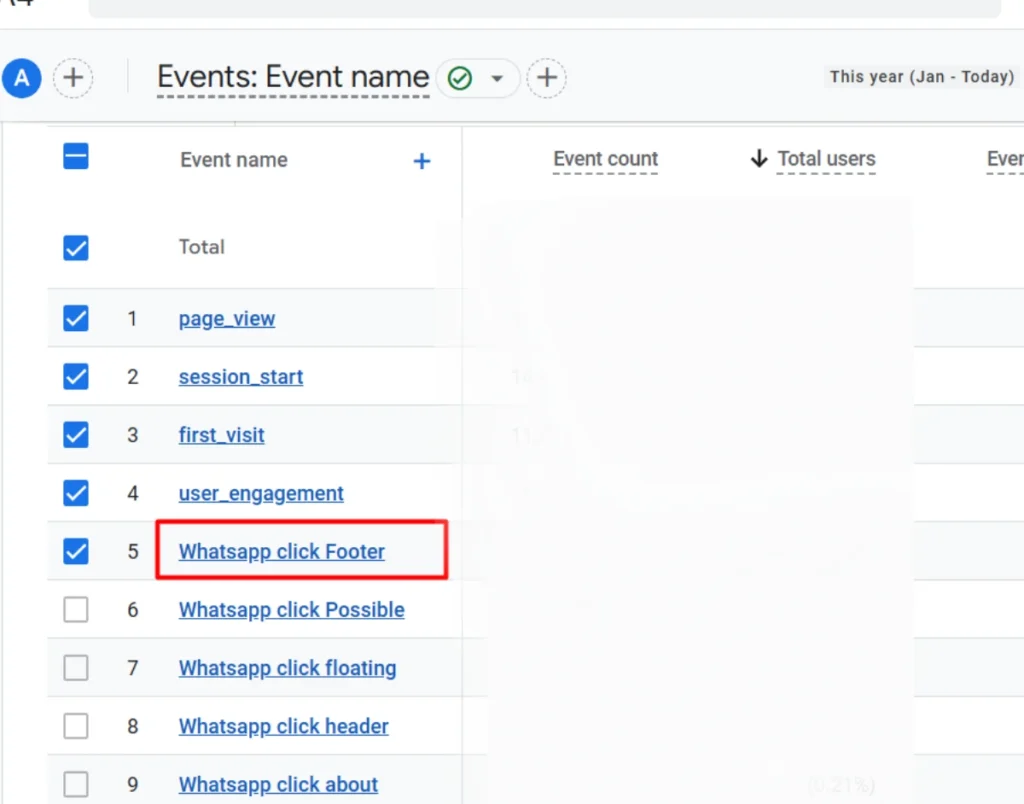
Task: Open the Whatsapp click header event
Action: tap(283, 726)
